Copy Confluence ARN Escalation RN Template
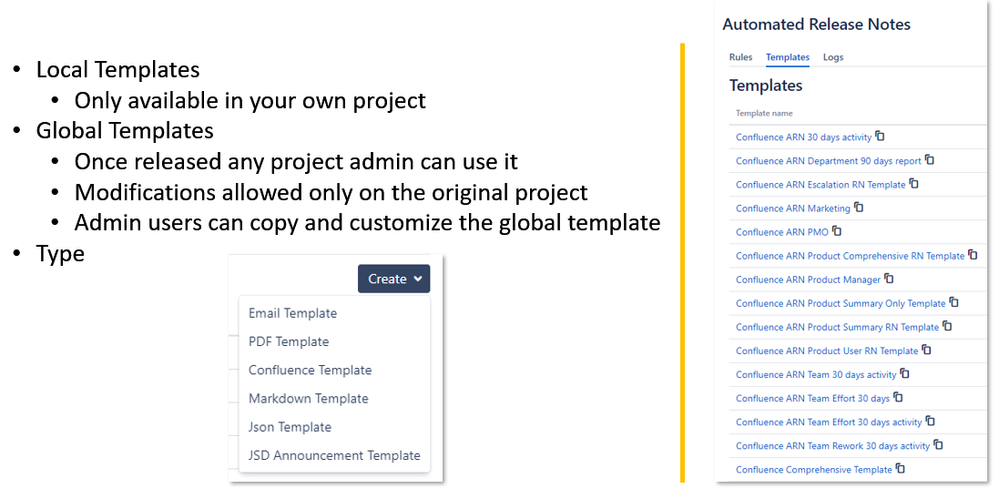Image resolution: width=999 pixels, height=488 pixels. pyautogui.click(x=914, y=183)
